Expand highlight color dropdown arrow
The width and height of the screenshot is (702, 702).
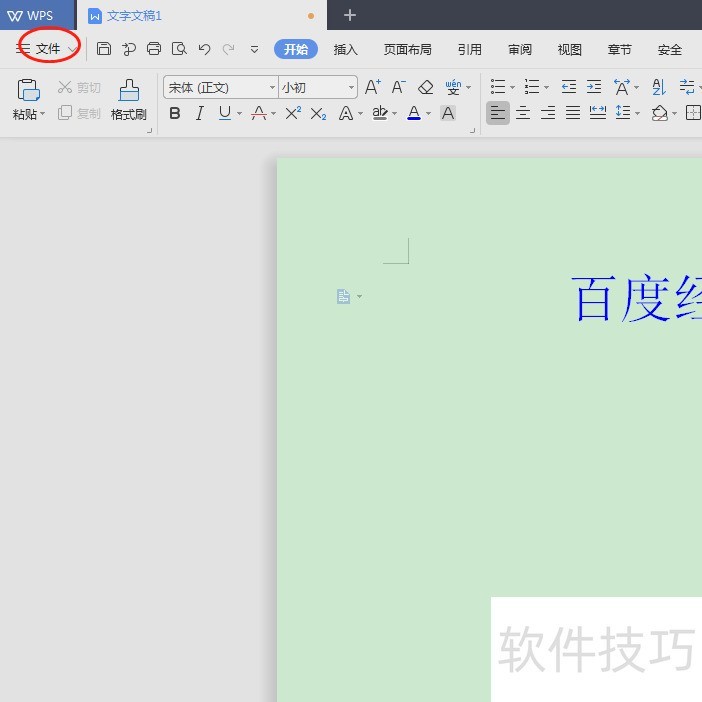pos(394,114)
